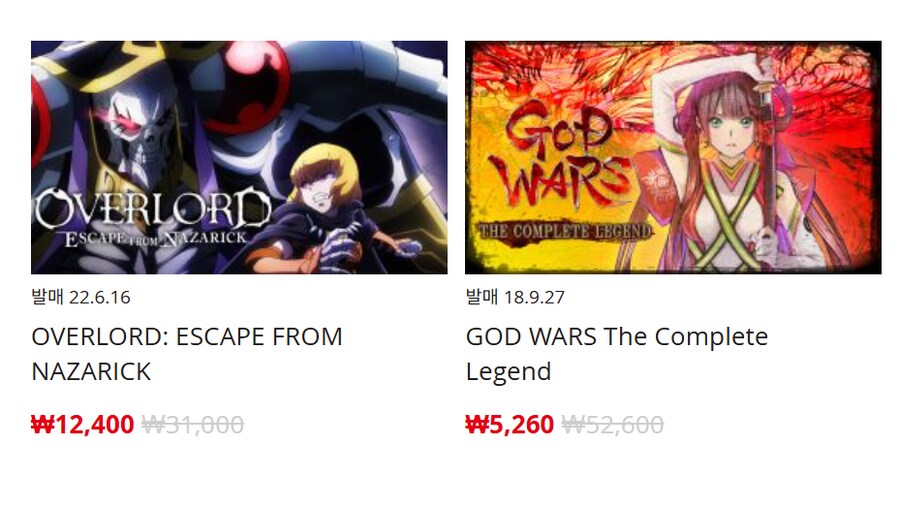Select the ₩12,400 sale price
This screenshot has width=900, height=509.
(82, 425)
